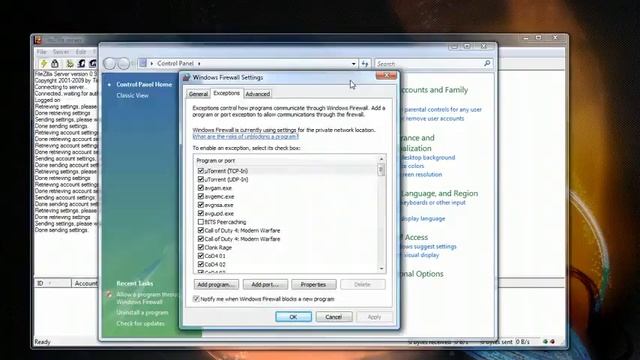
Task: Click the display language link
Action: point(423,219)
